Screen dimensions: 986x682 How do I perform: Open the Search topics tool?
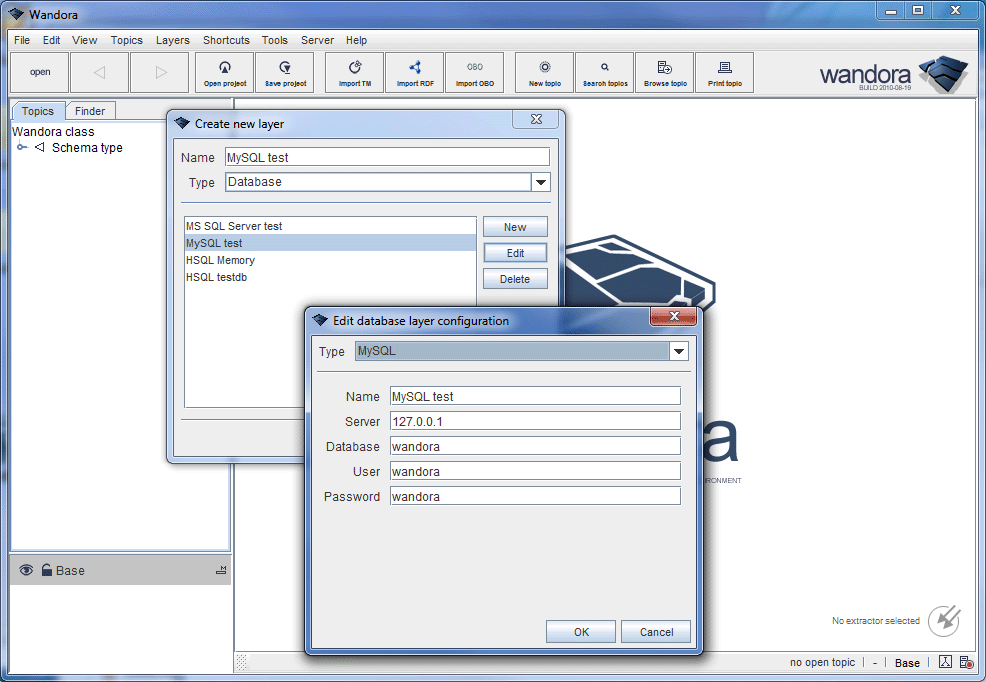coord(604,72)
